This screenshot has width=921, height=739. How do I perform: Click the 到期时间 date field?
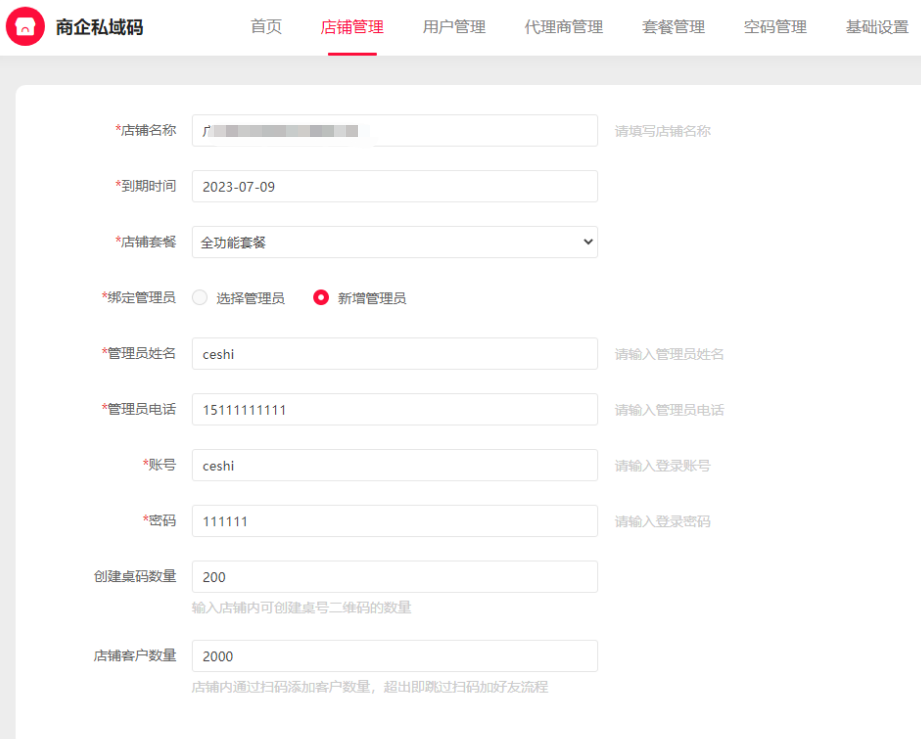click(x=394, y=186)
